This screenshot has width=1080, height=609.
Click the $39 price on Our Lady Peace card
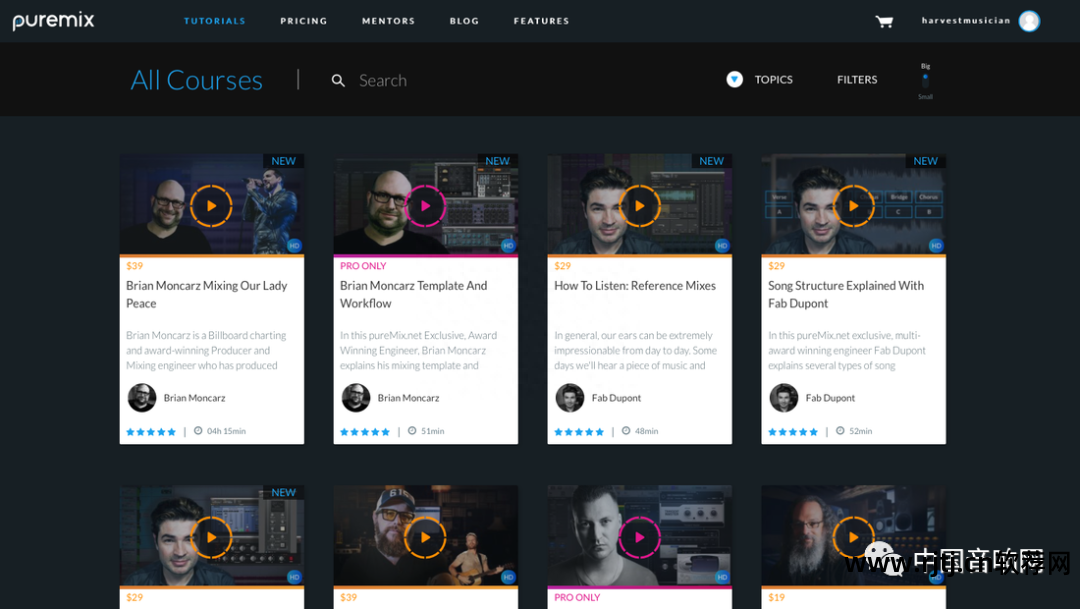click(x=134, y=266)
